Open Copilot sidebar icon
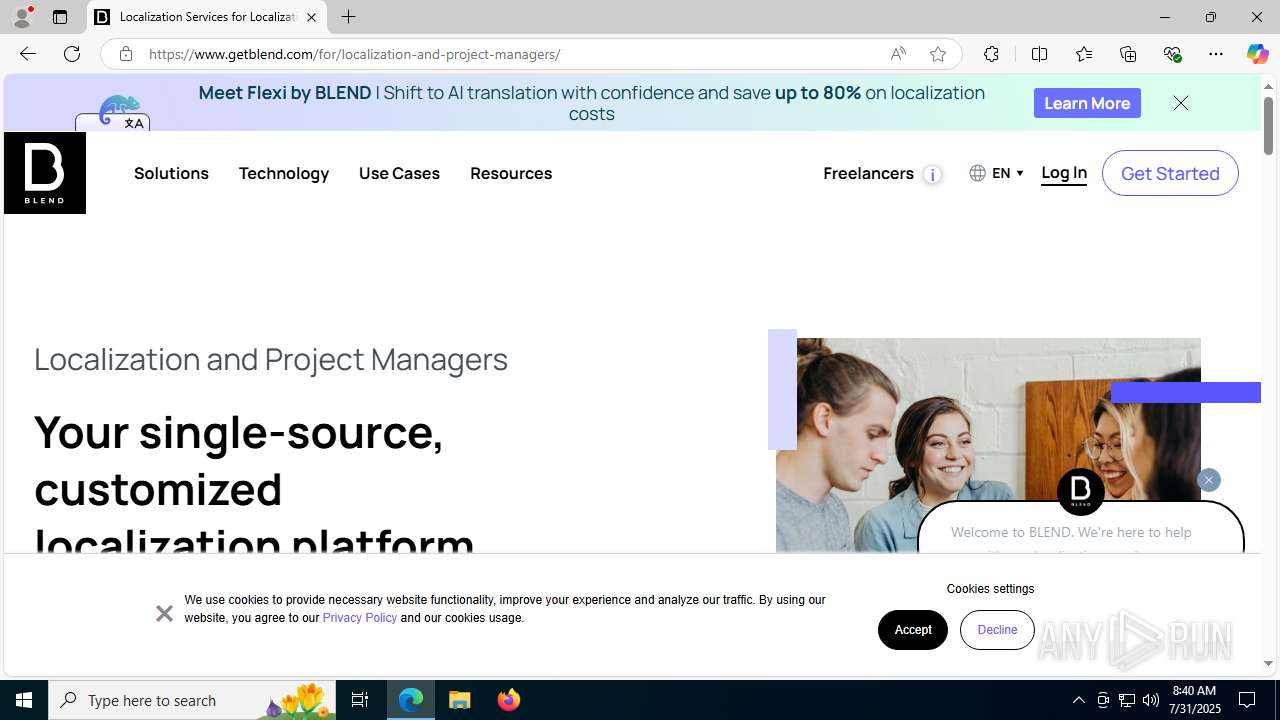The image size is (1280, 720). tap(1257, 54)
